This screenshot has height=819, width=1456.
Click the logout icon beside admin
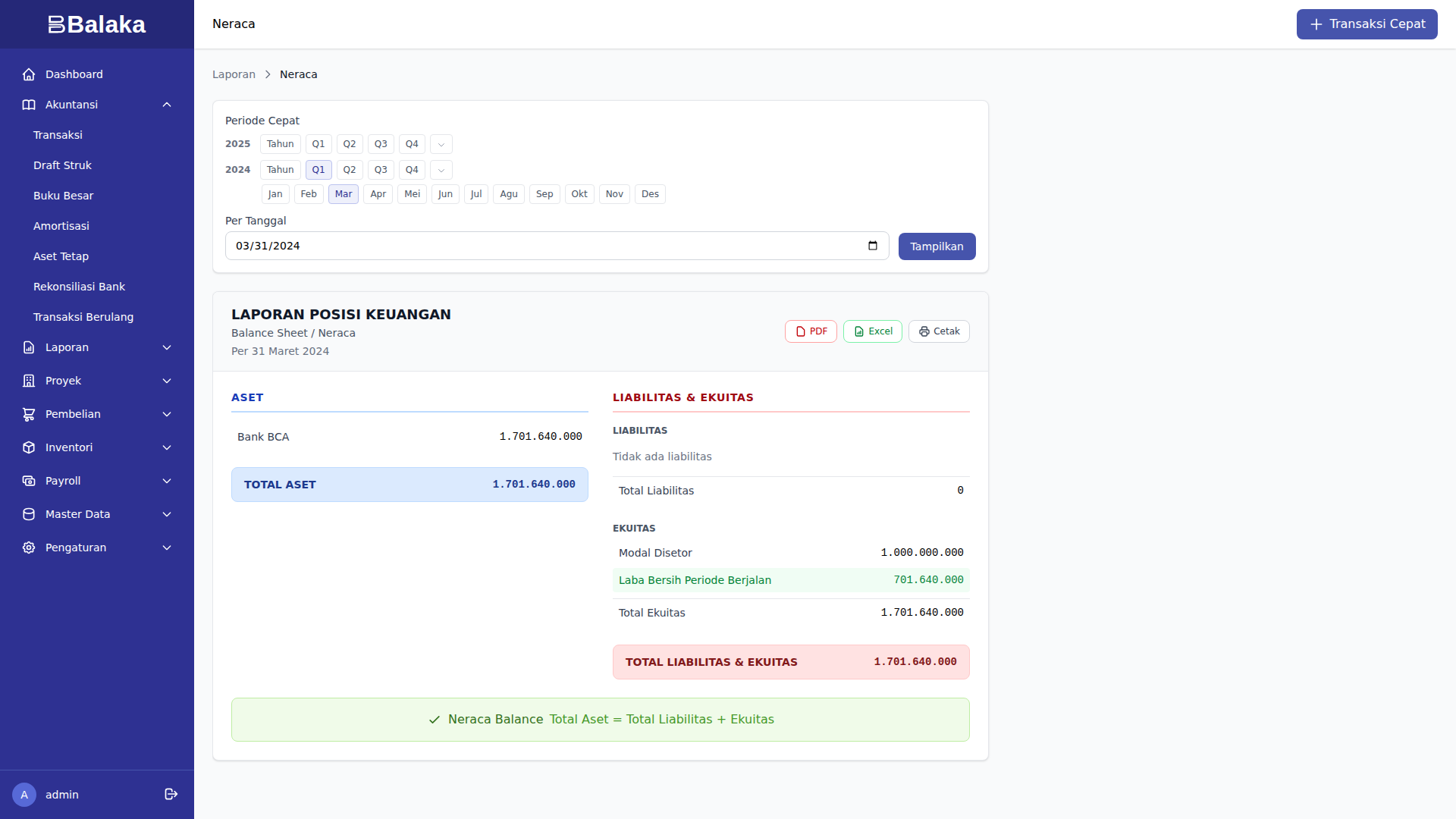coord(171,794)
